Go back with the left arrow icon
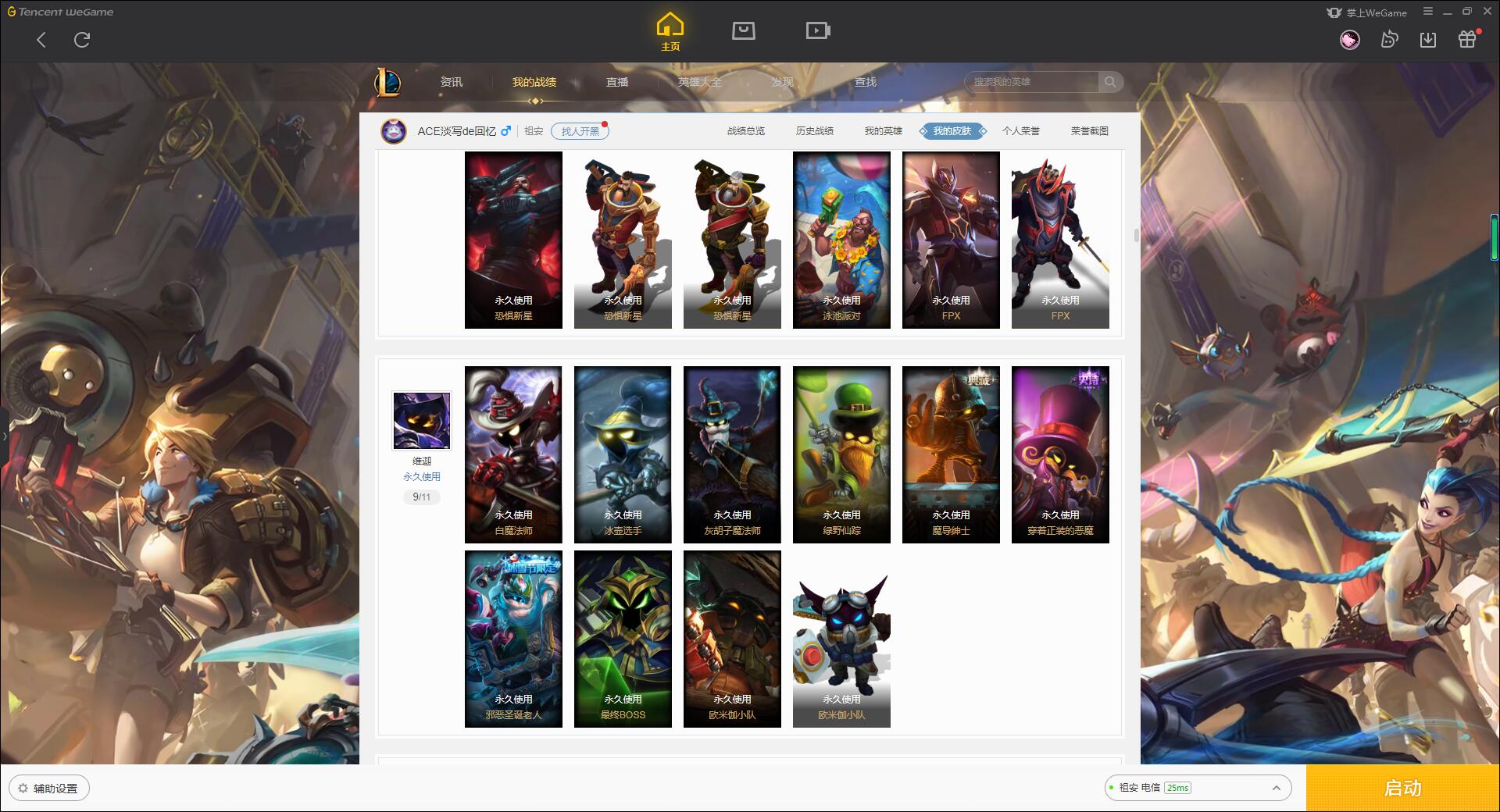Image resolution: width=1500 pixels, height=812 pixels. point(41,40)
